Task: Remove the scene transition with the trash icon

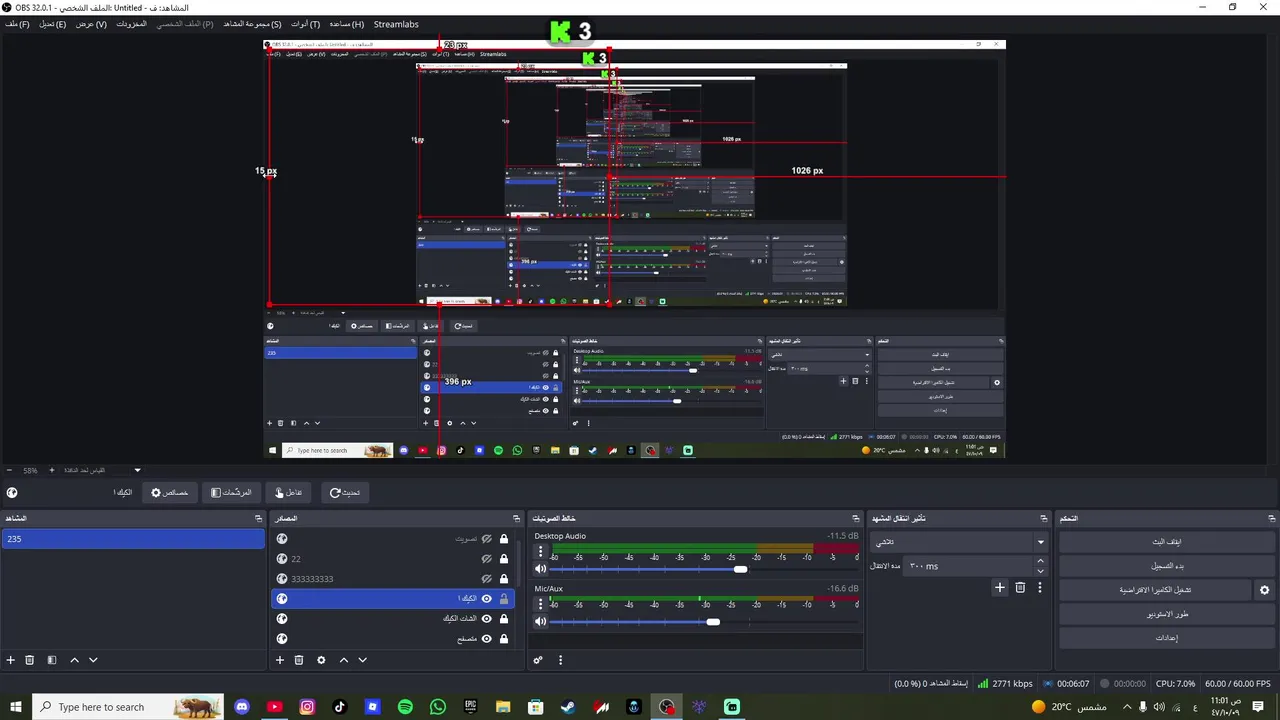Action: point(1020,588)
